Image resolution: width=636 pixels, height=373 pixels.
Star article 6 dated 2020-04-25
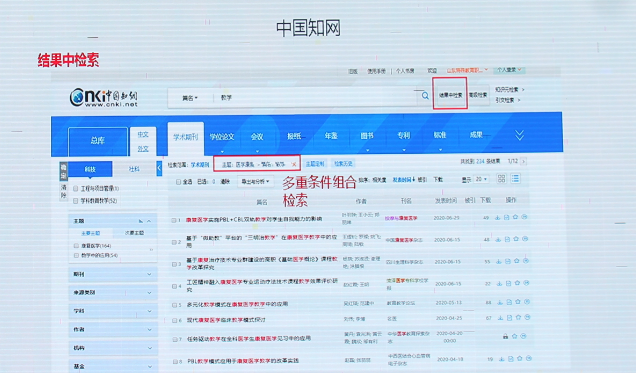[518, 317]
